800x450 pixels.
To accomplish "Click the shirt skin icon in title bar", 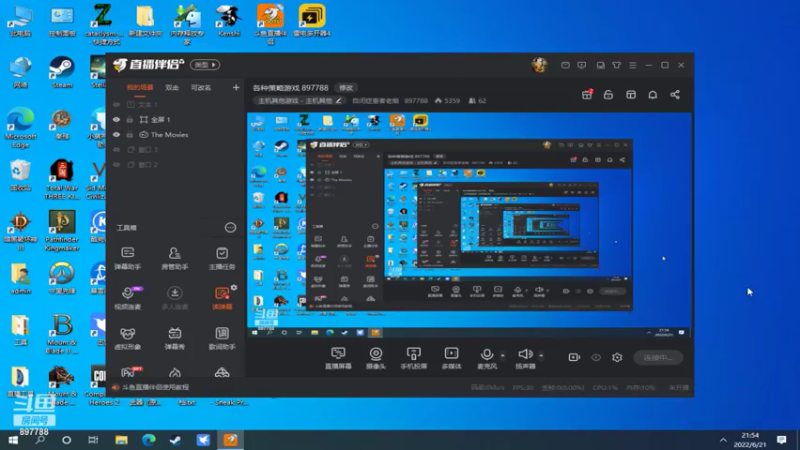I will point(617,65).
